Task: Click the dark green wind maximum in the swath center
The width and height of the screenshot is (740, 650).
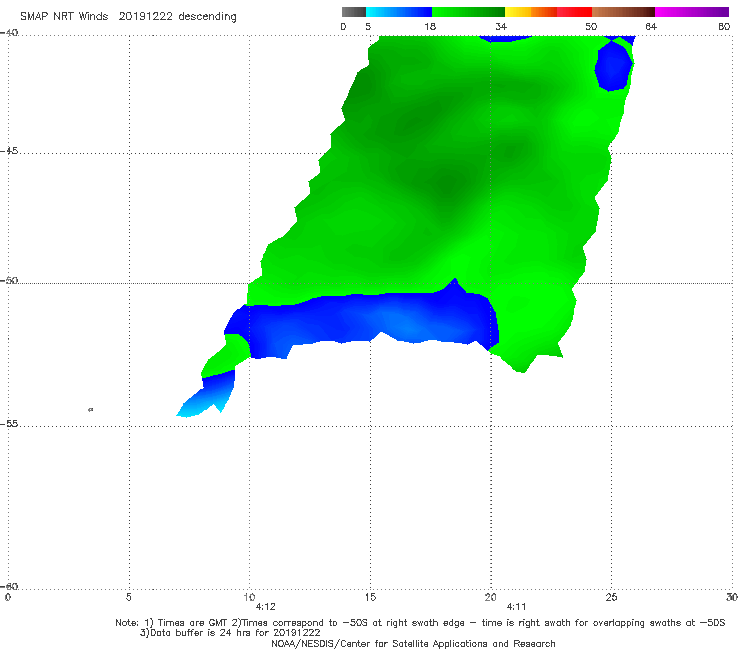Action: coord(449,186)
